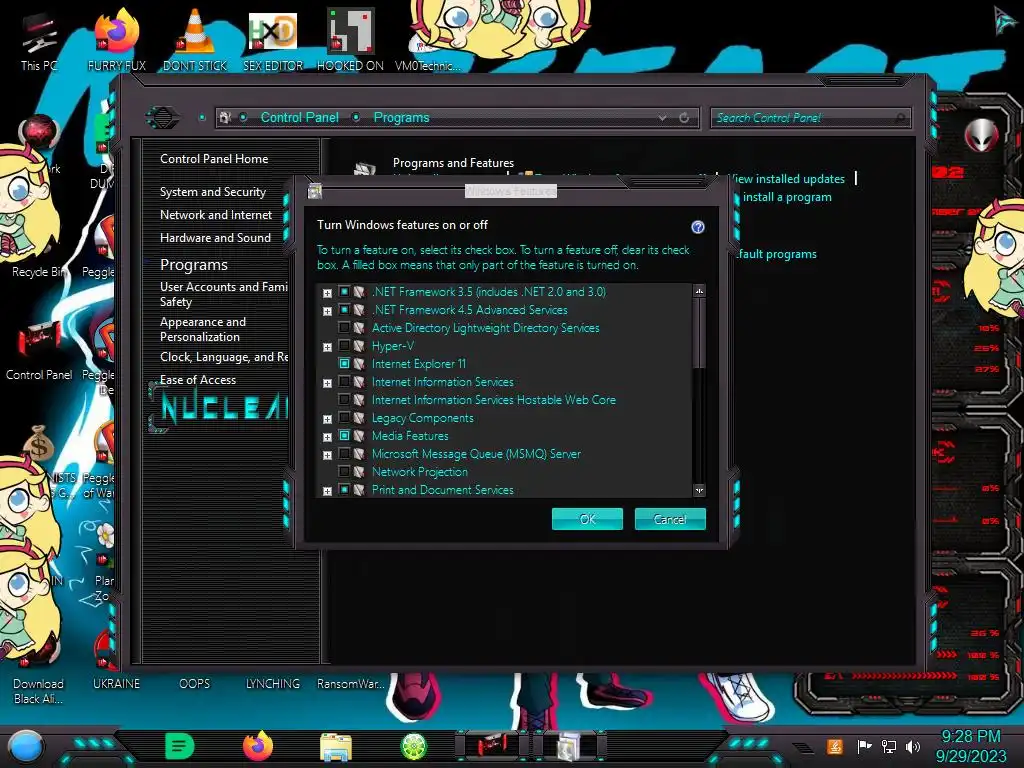Image resolution: width=1024 pixels, height=768 pixels.
Task: Expand Print and Document Services node
Action: (327, 491)
